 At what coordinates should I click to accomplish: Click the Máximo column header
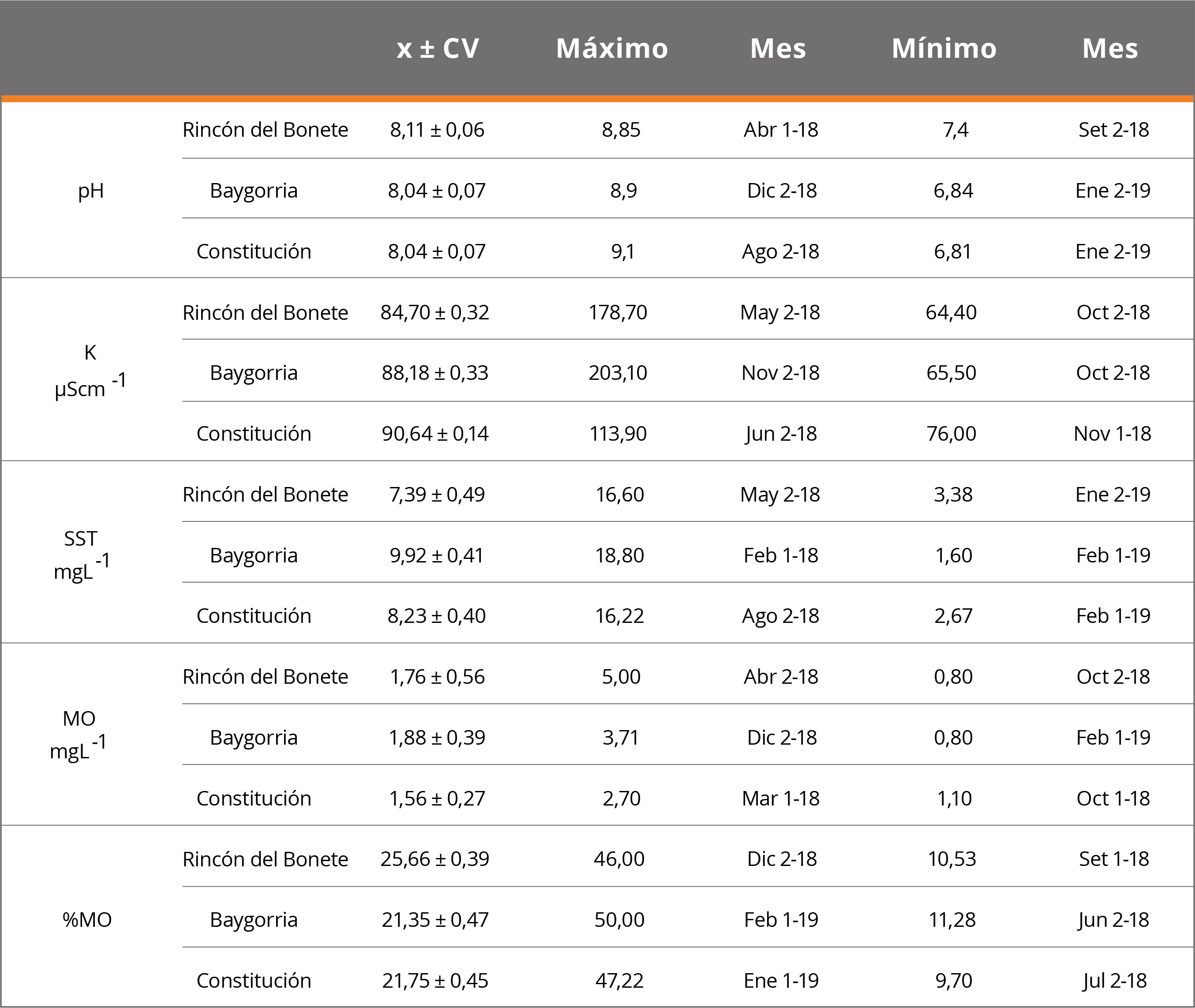(x=611, y=49)
